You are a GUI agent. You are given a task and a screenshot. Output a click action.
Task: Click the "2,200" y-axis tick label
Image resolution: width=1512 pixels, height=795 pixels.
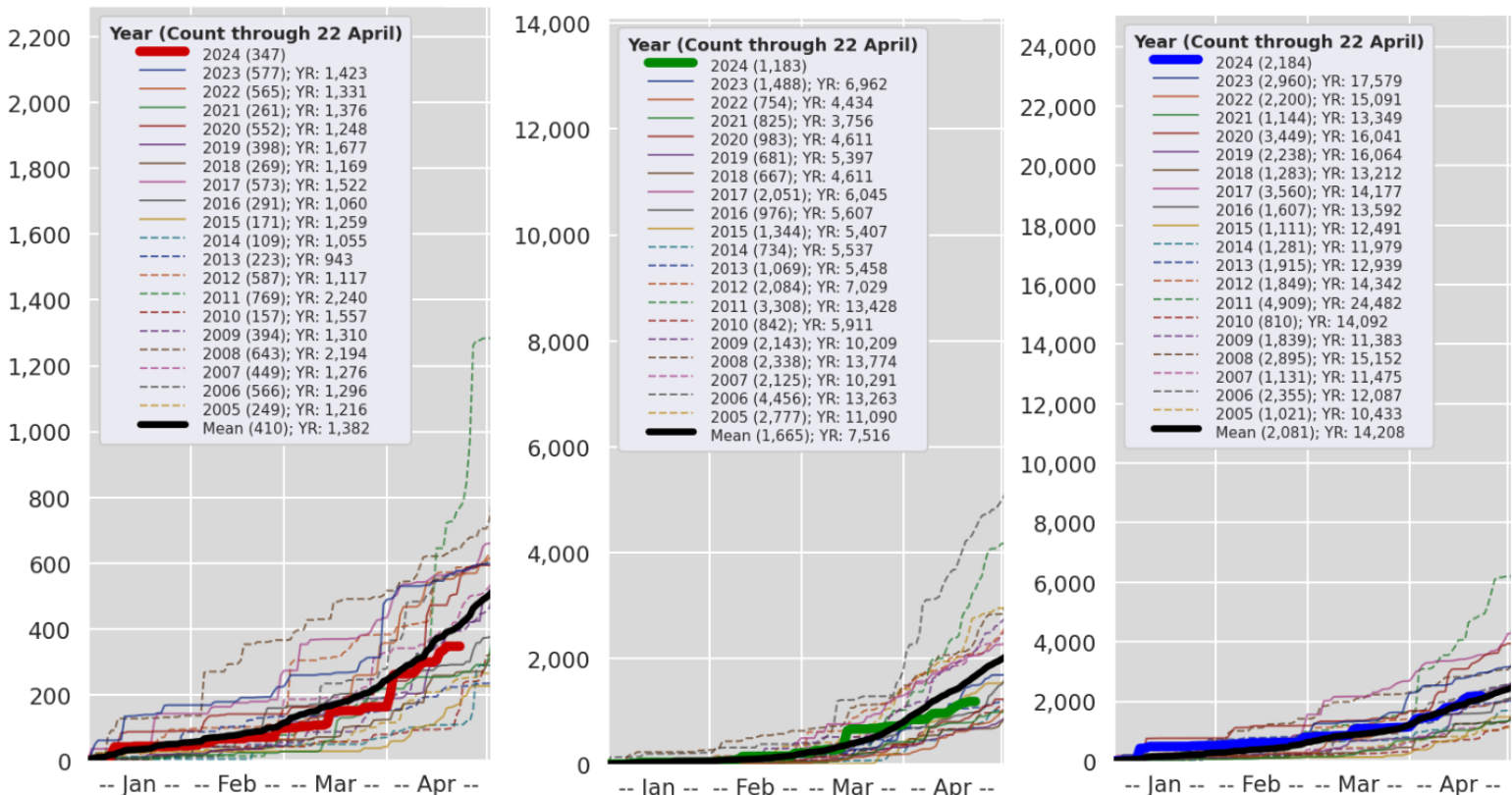tap(39, 38)
